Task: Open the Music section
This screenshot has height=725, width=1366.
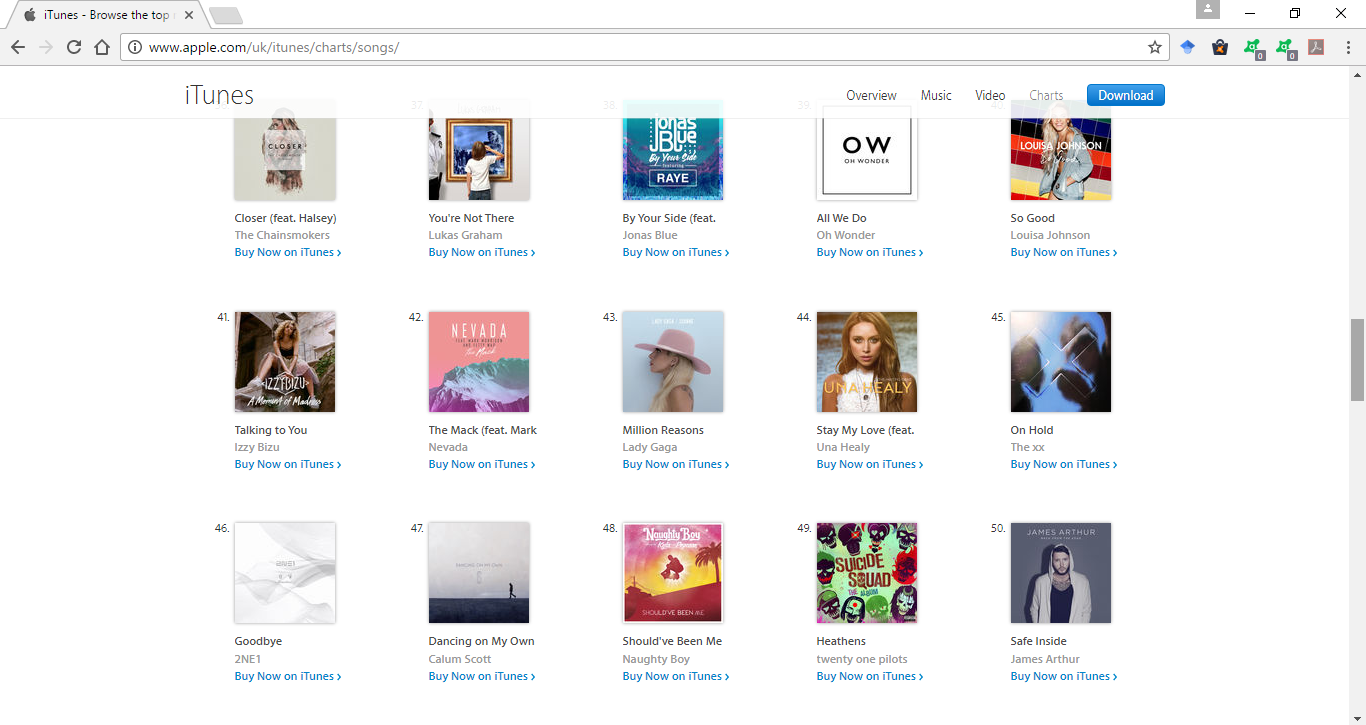Action: [936, 96]
